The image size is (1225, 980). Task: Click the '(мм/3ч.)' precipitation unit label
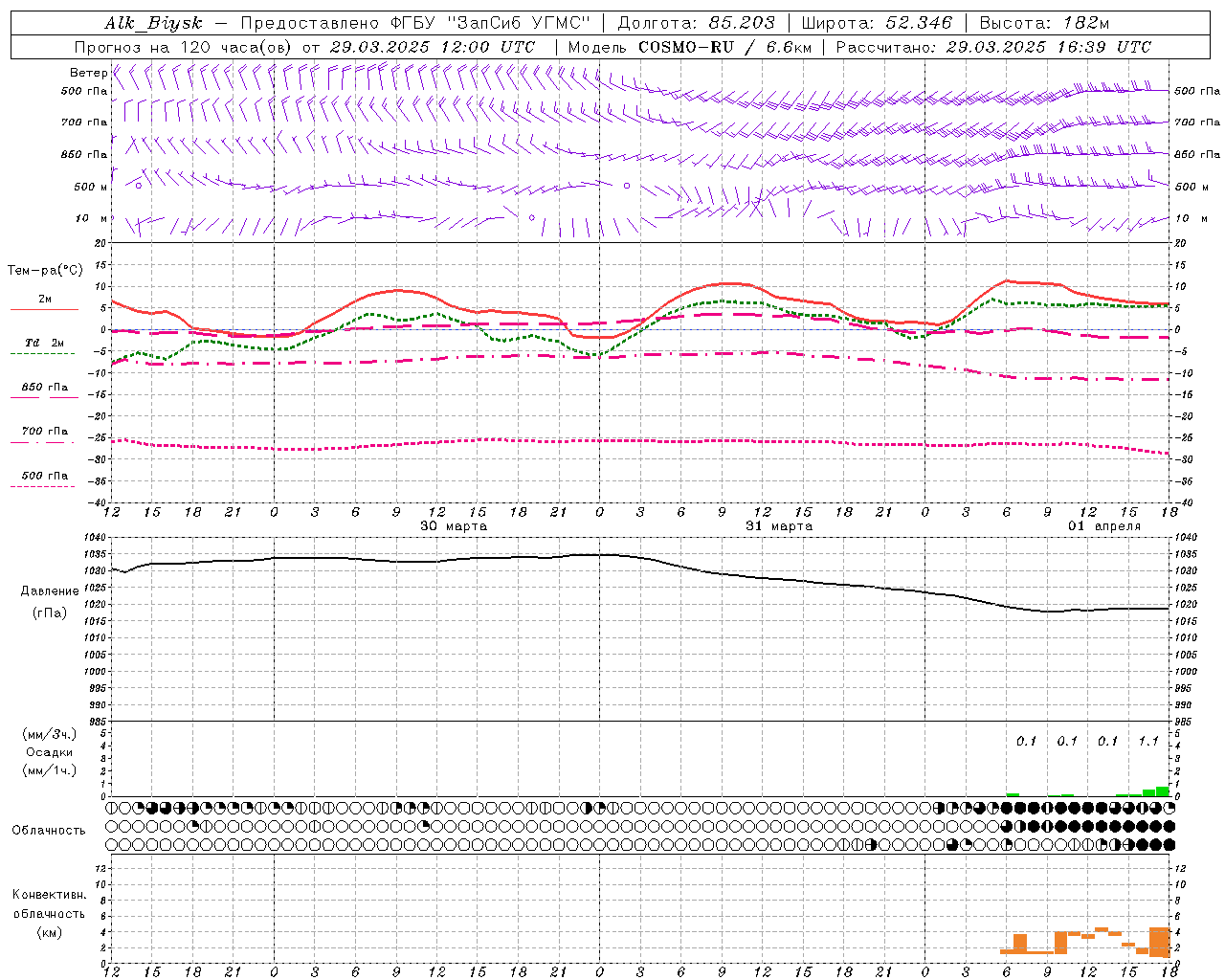(50, 734)
